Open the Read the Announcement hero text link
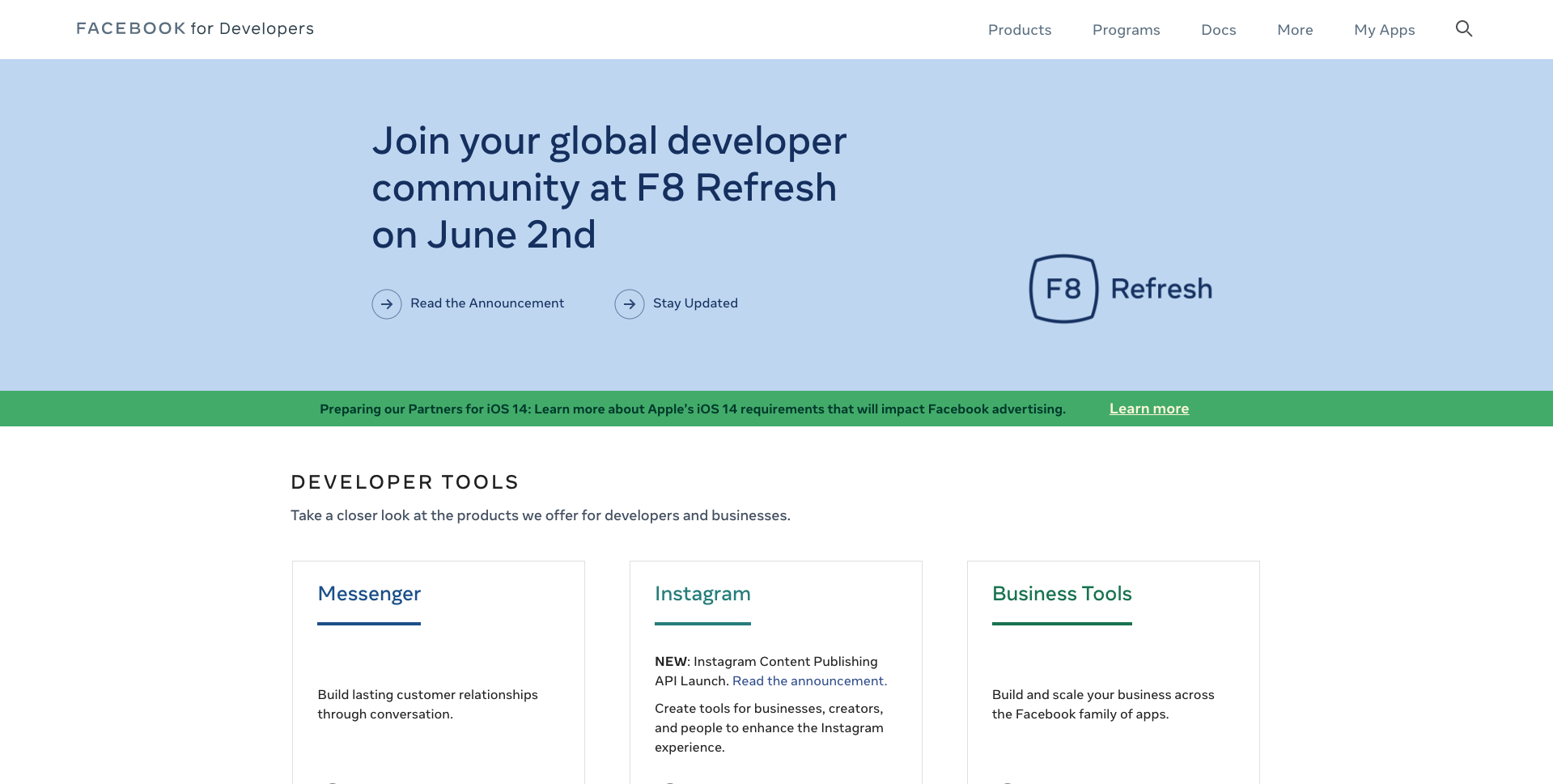1553x784 pixels. (x=487, y=303)
